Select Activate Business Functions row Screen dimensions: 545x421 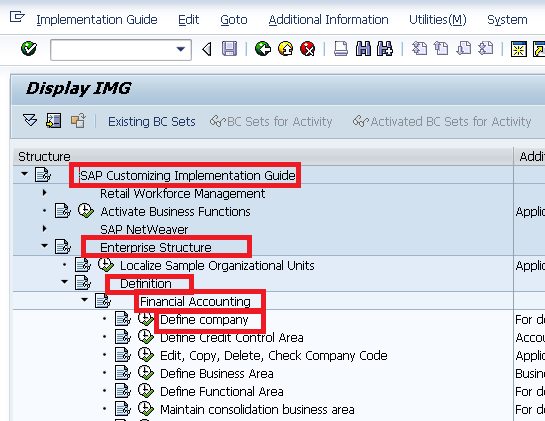pyautogui.click(x=175, y=212)
